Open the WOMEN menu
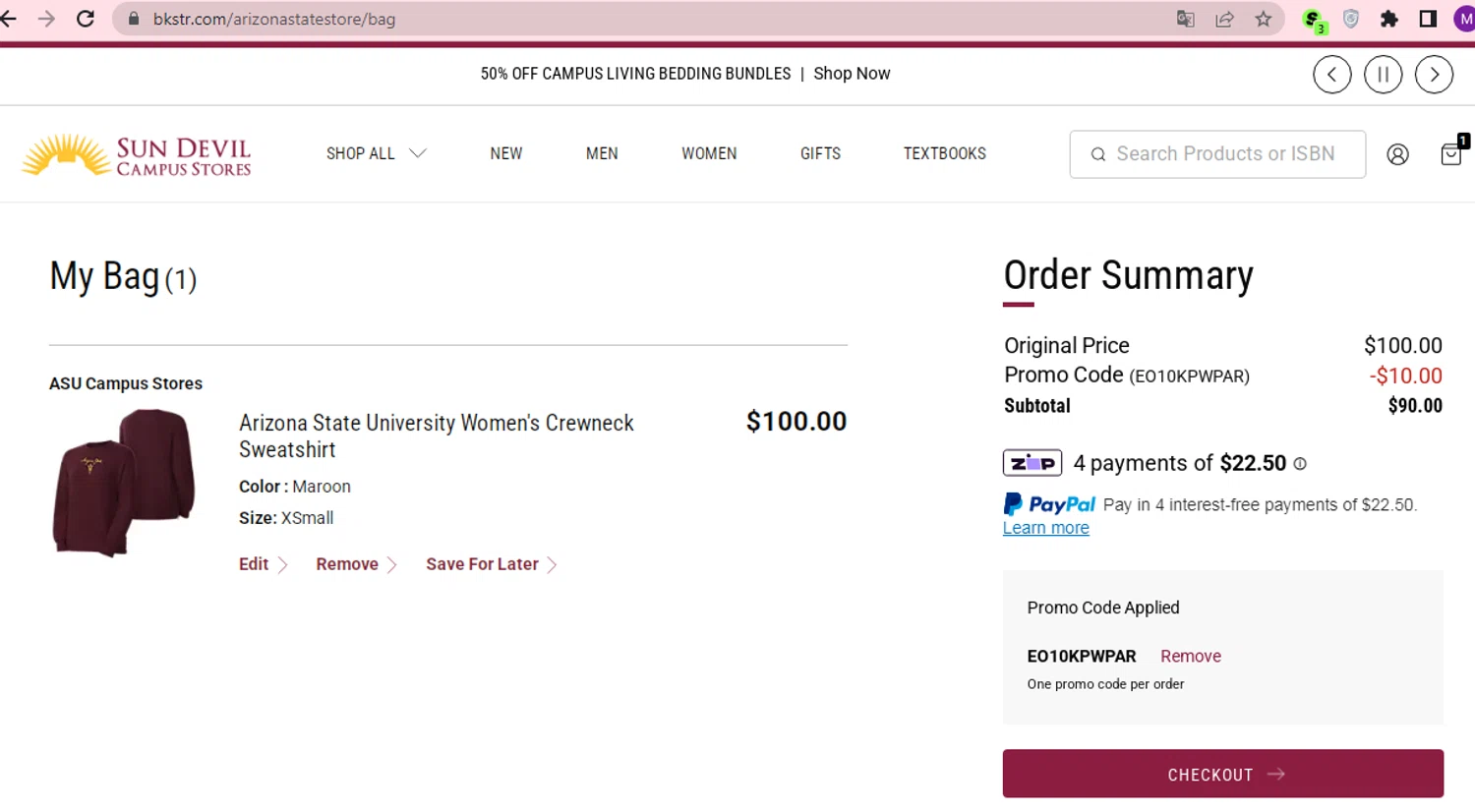This screenshot has width=1475, height=812. coord(709,153)
